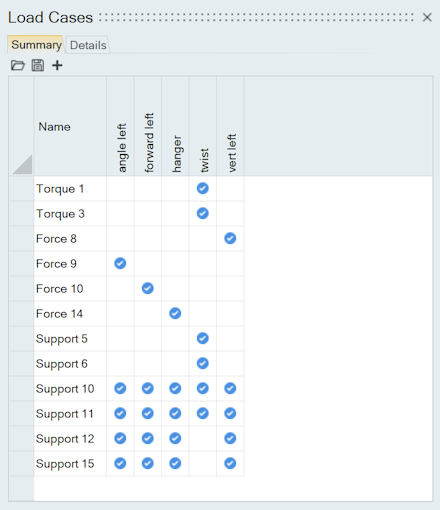This screenshot has height=510, width=440.
Task: Add a new load case with plus icon
Action: [57, 65]
